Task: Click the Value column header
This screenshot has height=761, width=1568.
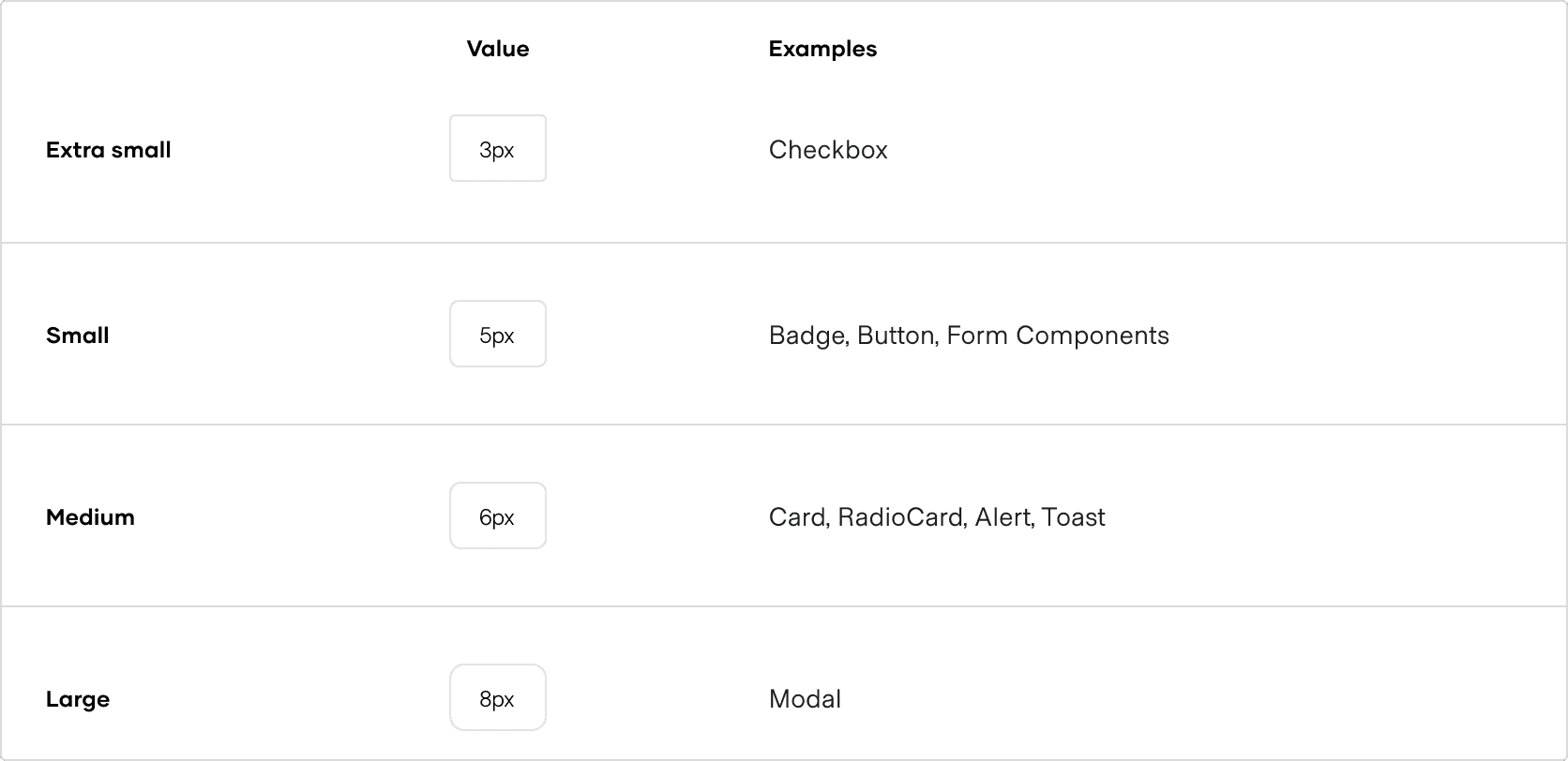Action: pos(497,49)
